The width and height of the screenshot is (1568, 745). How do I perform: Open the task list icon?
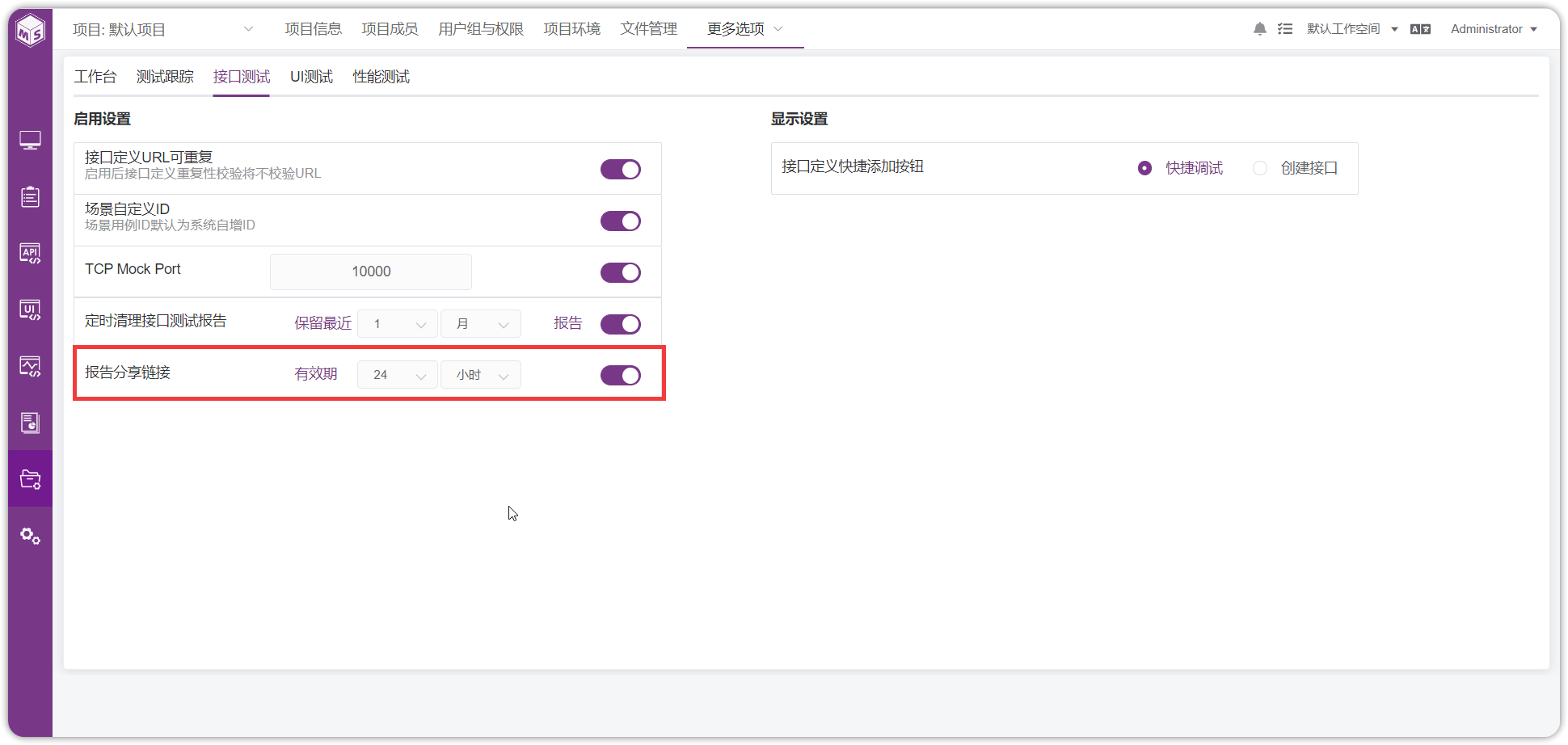[x=1285, y=29]
